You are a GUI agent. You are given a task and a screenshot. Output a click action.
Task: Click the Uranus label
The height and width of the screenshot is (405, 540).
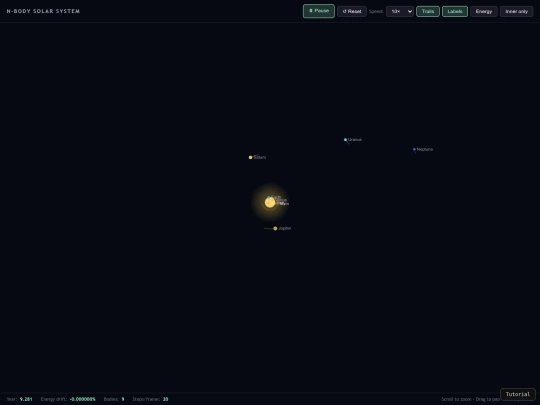coord(355,139)
